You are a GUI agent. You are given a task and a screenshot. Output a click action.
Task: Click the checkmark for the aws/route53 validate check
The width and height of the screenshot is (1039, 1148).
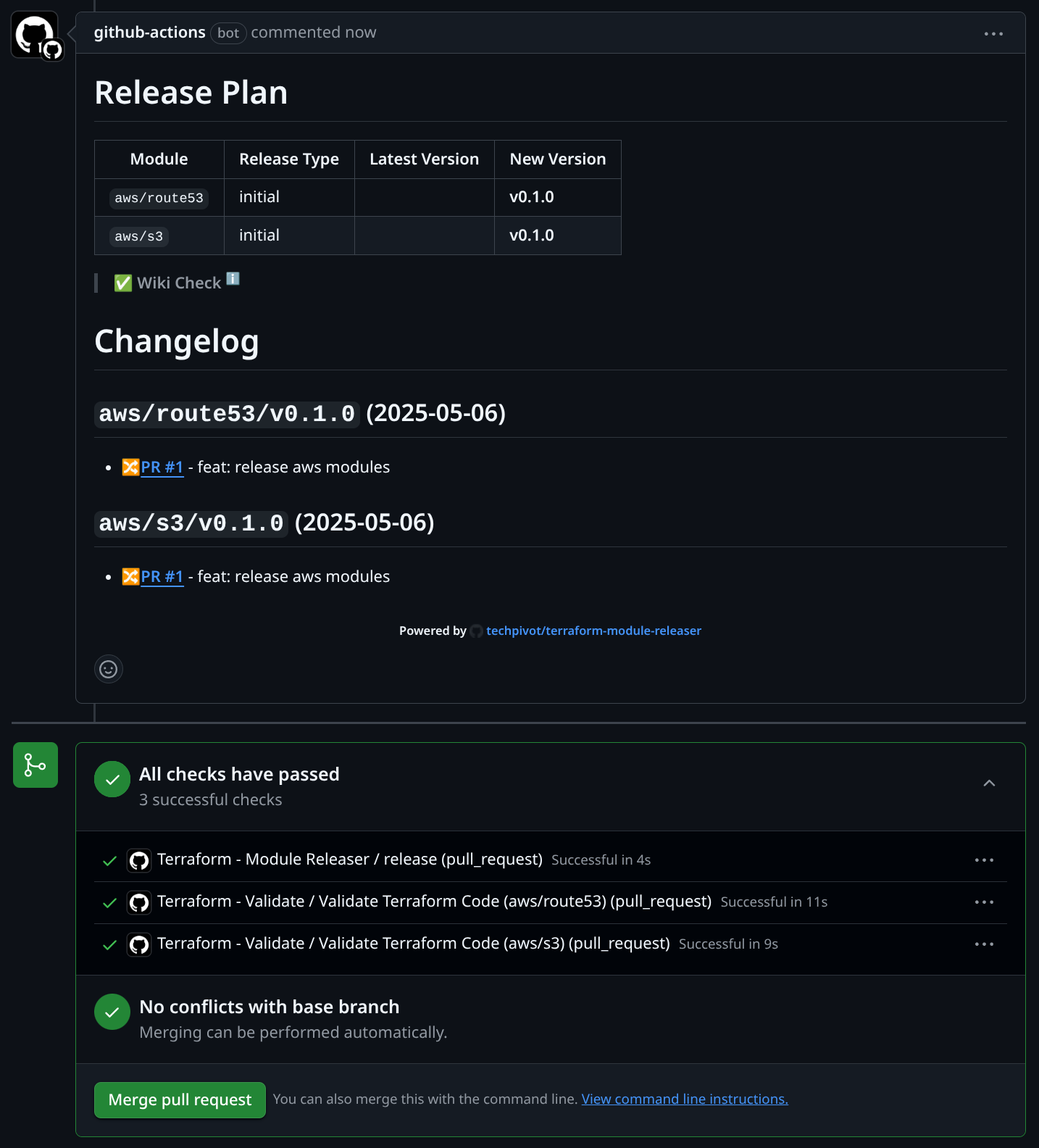[109, 903]
